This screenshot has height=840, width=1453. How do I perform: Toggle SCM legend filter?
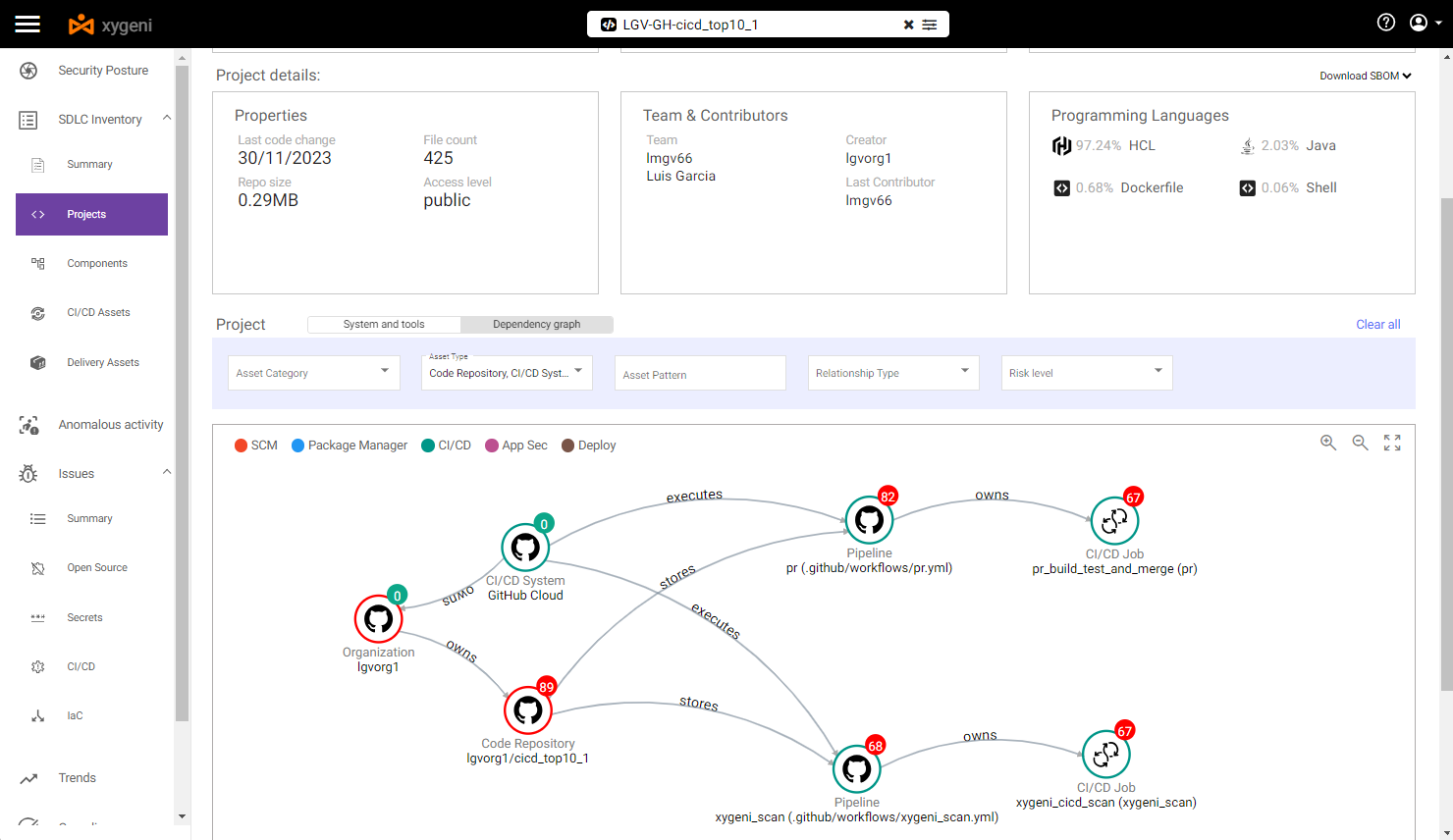click(x=256, y=446)
